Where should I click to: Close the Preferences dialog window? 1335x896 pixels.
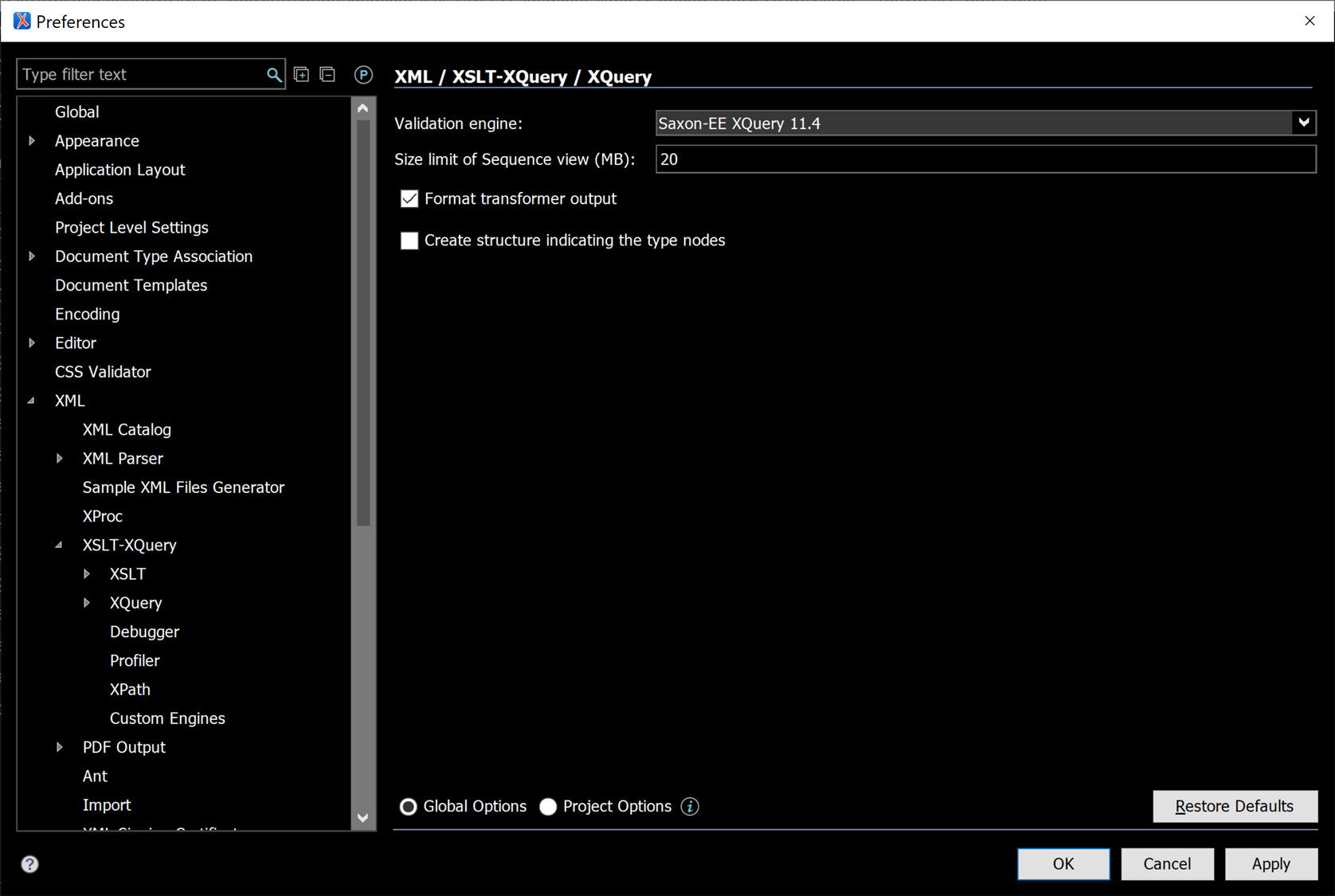(x=1310, y=22)
